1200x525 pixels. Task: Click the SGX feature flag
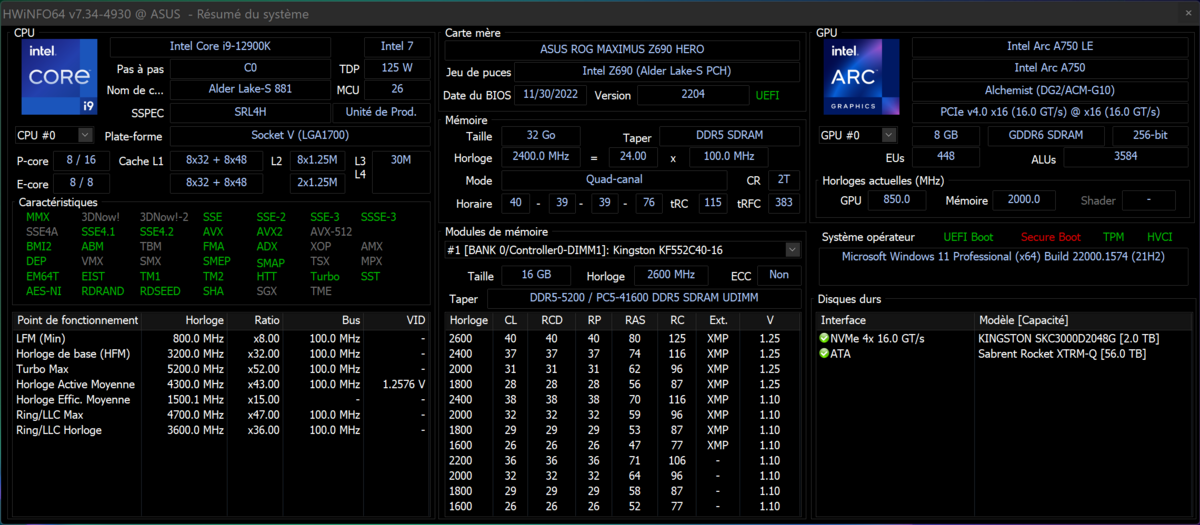coord(267,291)
